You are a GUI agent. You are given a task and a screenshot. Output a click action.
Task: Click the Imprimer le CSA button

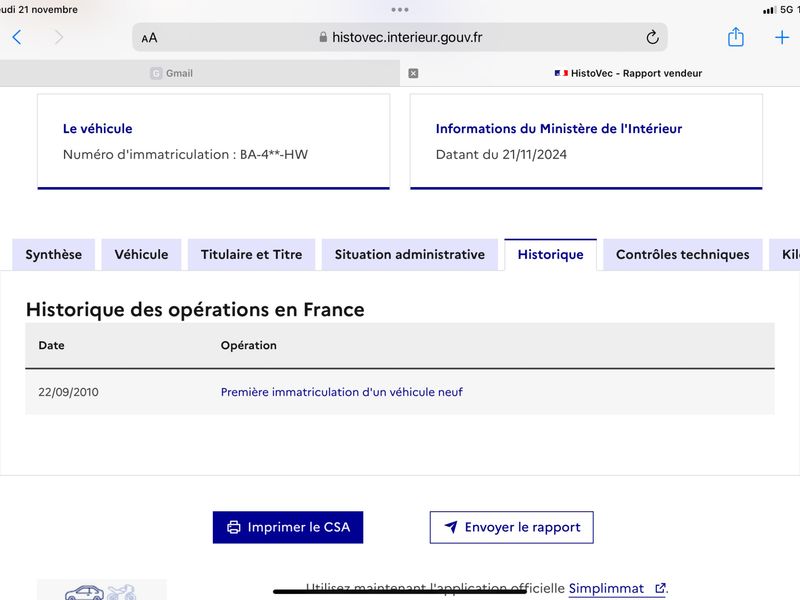click(288, 527)
